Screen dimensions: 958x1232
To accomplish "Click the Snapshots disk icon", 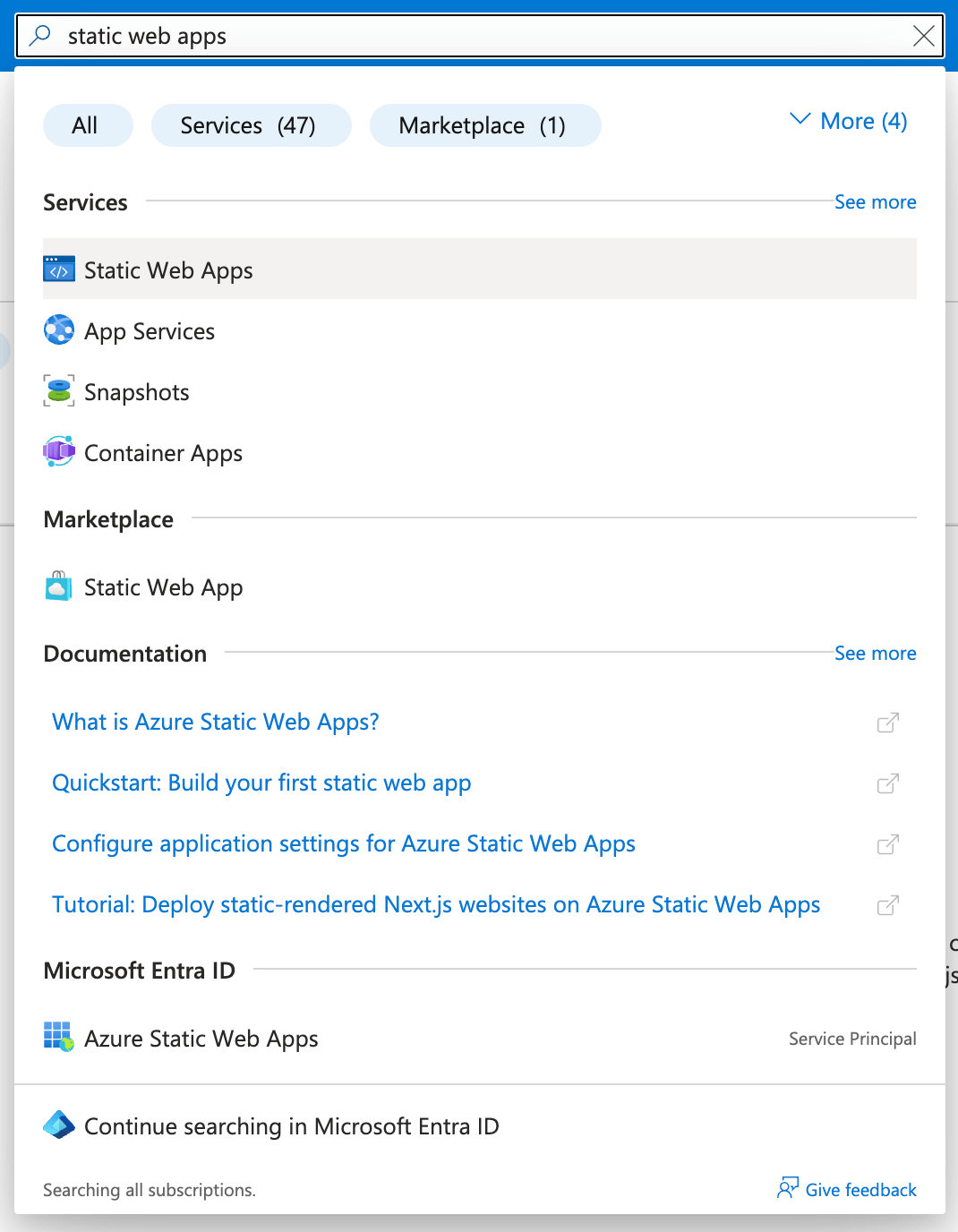I will (x=59, y=390).
